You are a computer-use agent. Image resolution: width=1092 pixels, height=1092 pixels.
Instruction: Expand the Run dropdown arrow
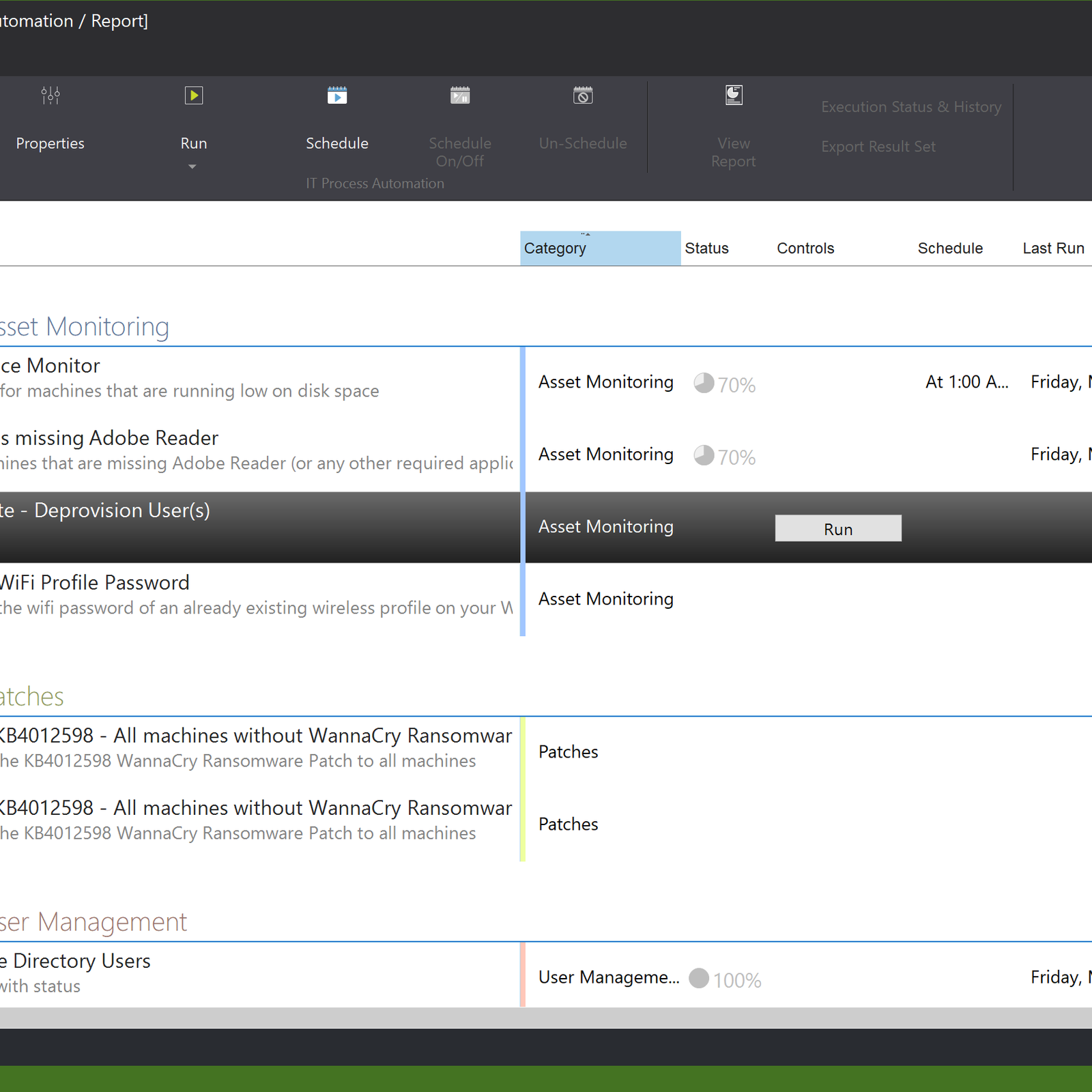(192, 167)
